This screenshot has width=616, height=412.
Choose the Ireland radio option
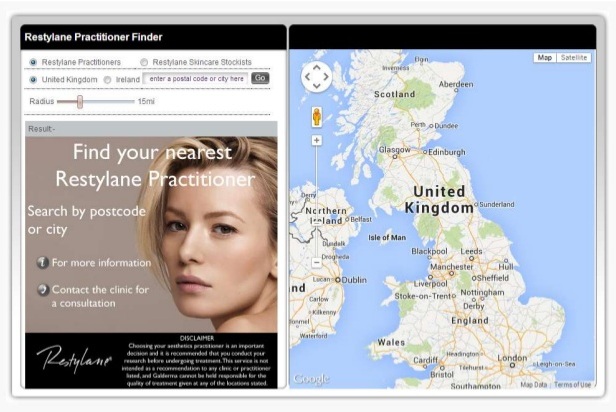pyautogui.click(x=107, y=80)
